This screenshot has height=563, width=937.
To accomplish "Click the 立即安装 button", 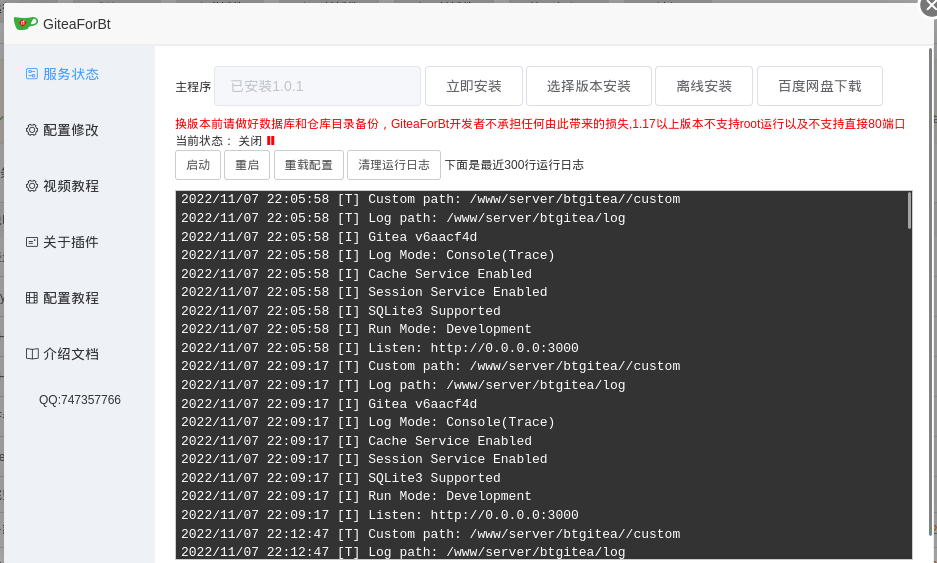I will 474,86.
